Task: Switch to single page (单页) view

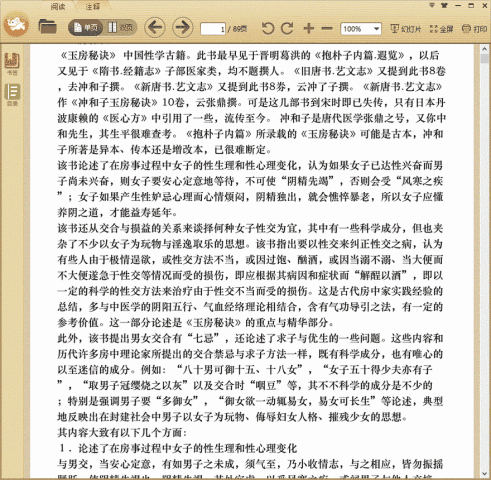Action: click(85, 28)
